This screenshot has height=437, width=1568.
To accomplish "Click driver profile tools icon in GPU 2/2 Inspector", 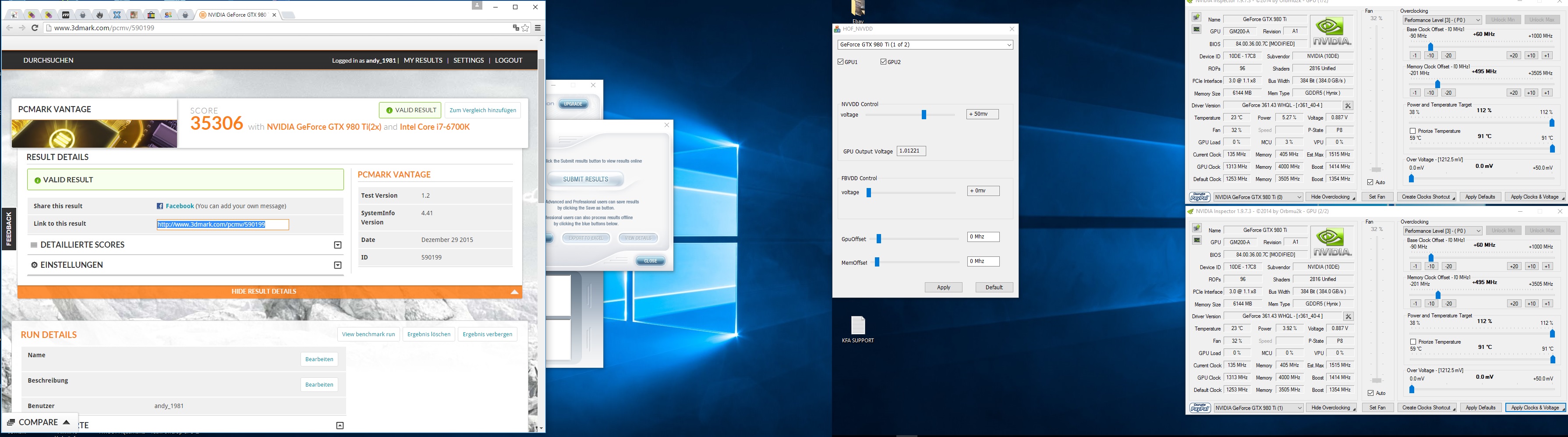I will [1348, 316].
